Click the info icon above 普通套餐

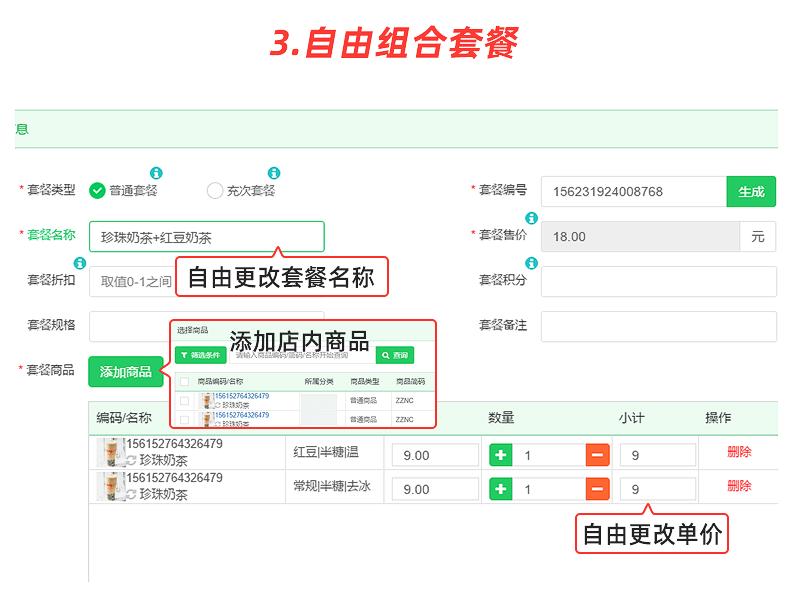156,174
